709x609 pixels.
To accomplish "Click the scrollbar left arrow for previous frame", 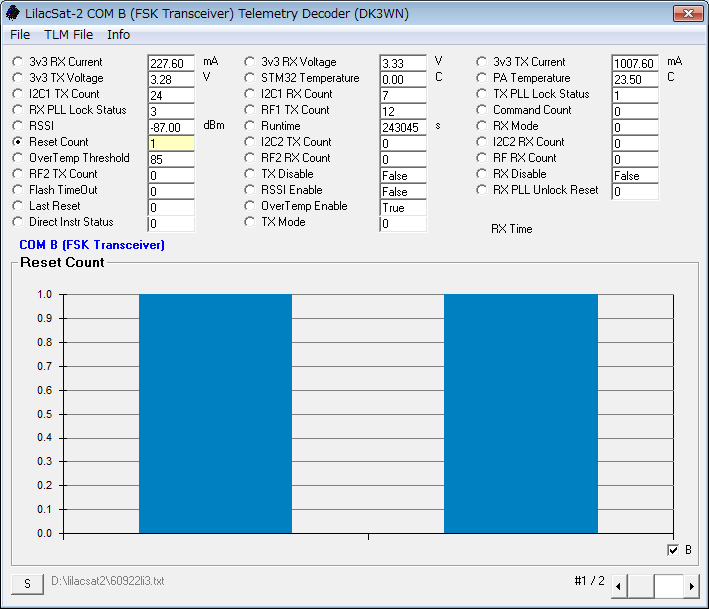I will click(619, 586).
